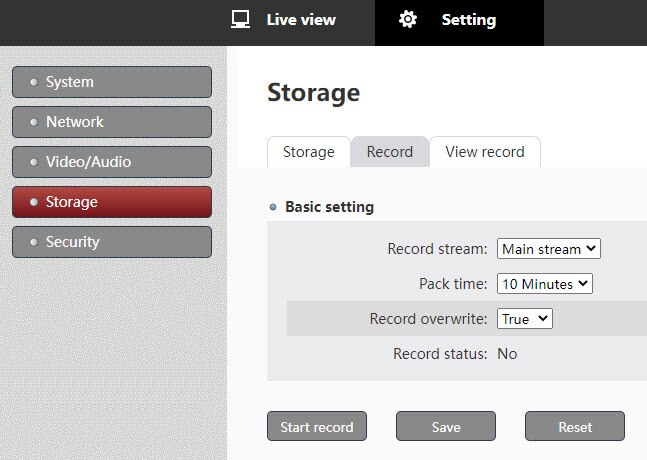647x460 pixels.
Task: Go to Security settings in sidebar
Action: coord(112,242)
